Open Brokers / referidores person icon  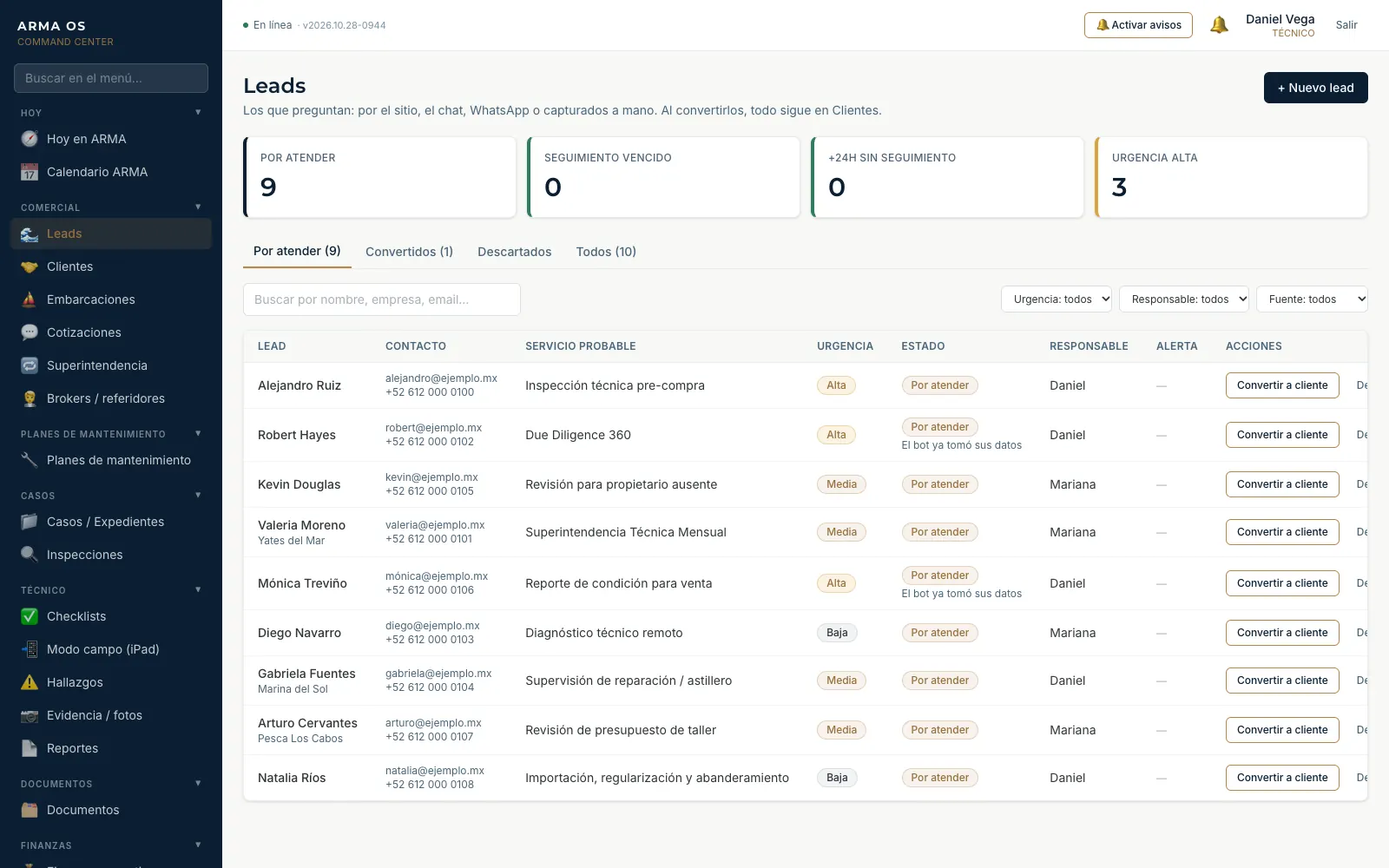[30, 398]
